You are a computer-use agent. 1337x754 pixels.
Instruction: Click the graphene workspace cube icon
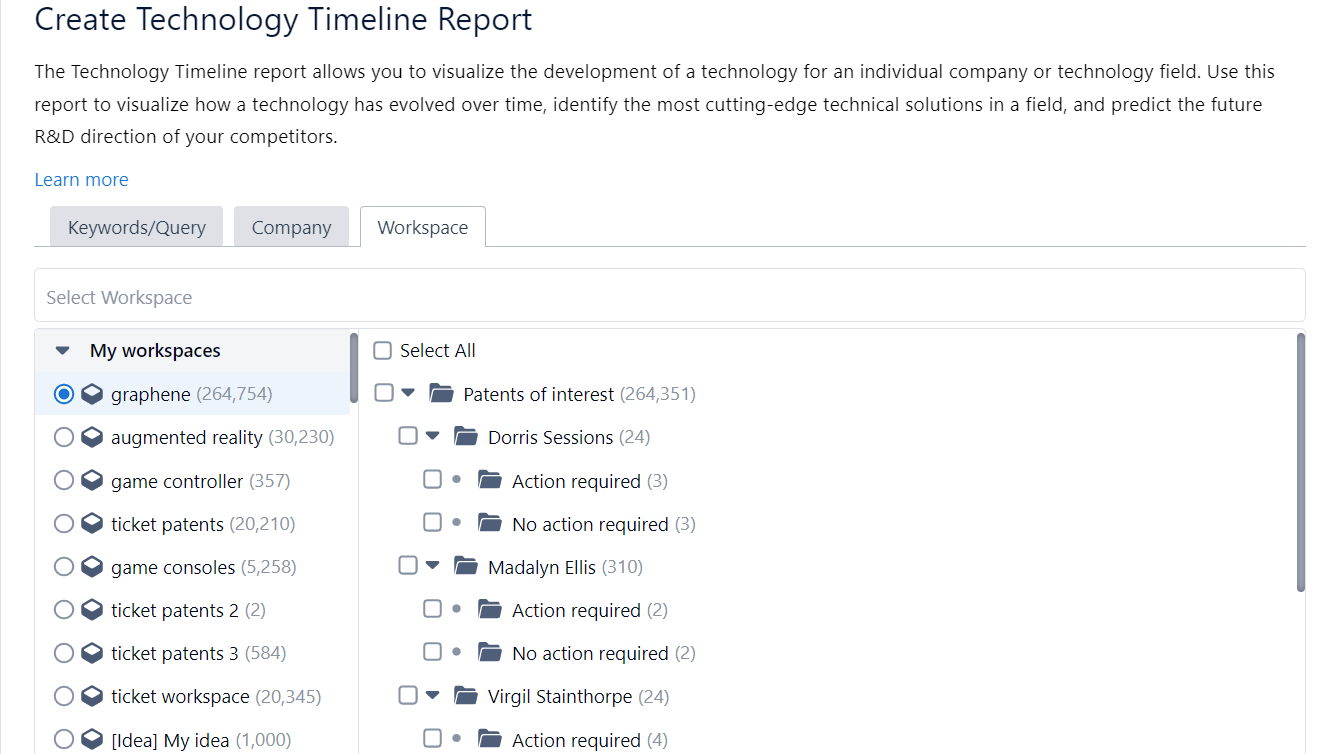(x=92, y=394)
